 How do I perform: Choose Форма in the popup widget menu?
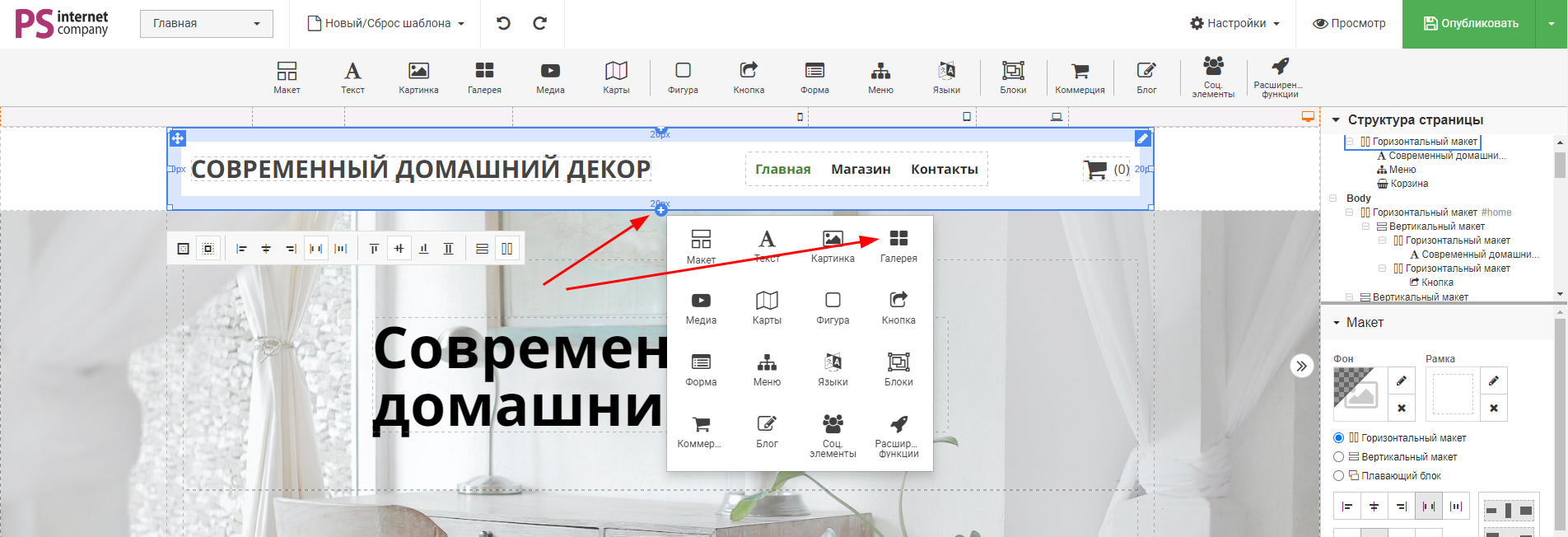point(701,369)
